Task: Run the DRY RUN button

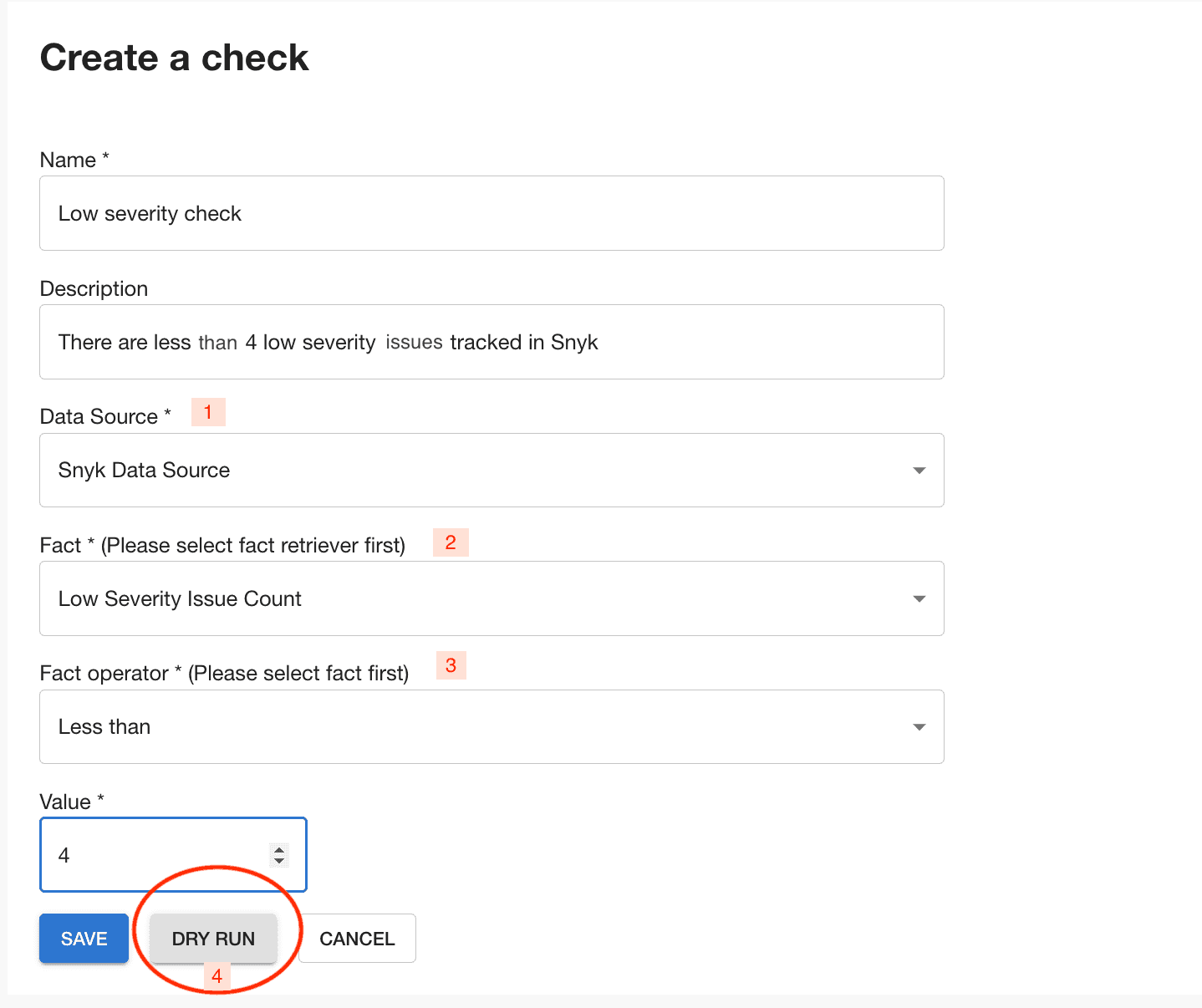Action: click(213, 939)
